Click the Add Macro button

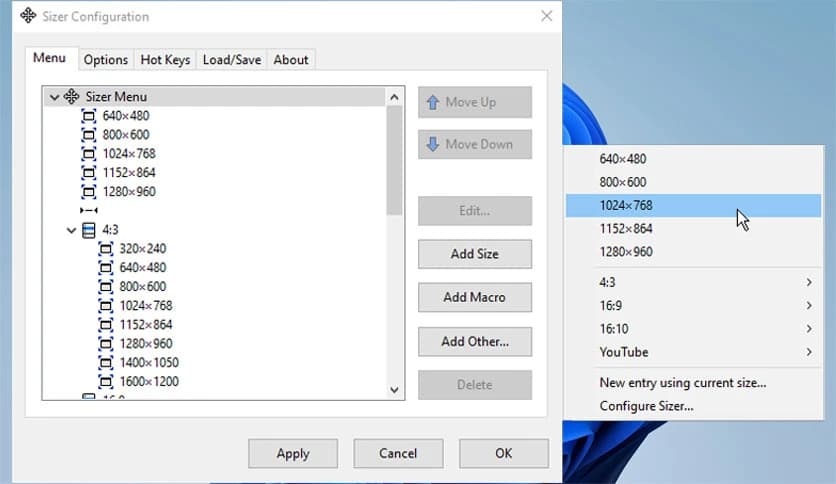(475, 297)
